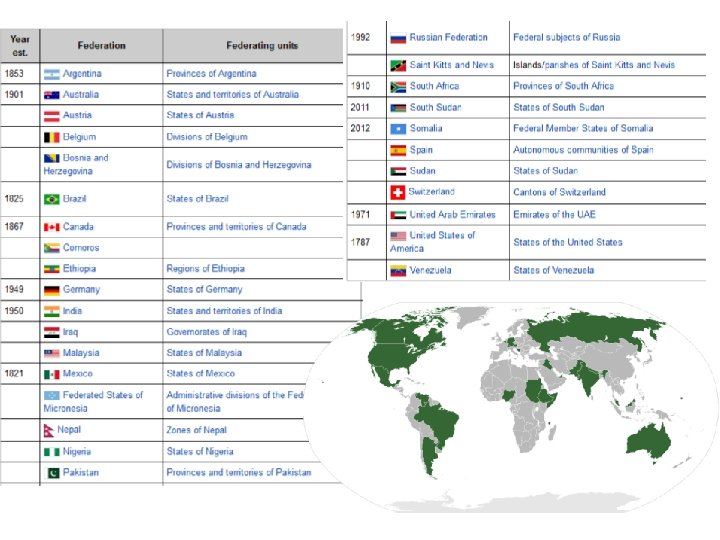Open the States of Mexico link
Screen dimensions: 720x540
point(201,374)
